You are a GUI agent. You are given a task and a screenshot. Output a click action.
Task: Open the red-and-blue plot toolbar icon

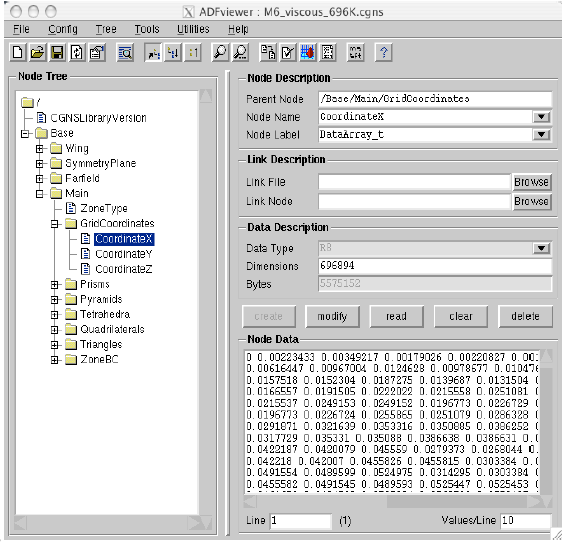(307, 53)
